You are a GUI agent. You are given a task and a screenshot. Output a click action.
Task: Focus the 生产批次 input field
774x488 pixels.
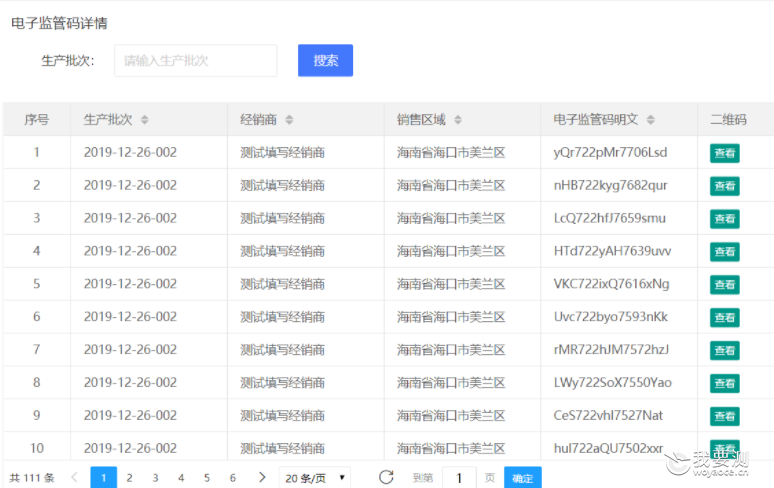coord(195,60)
